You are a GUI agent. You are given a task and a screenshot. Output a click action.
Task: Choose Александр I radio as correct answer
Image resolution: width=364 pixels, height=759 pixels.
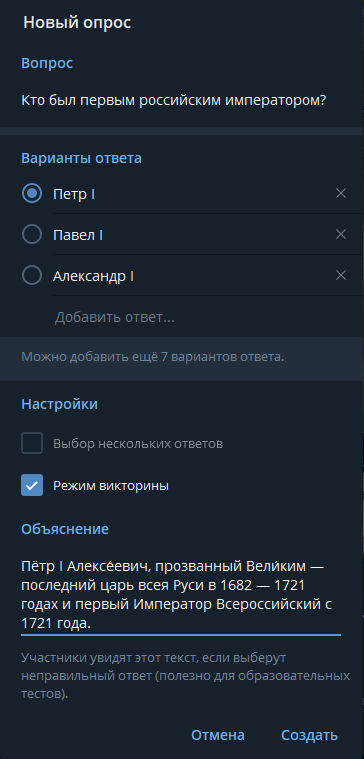click(32, 275)
